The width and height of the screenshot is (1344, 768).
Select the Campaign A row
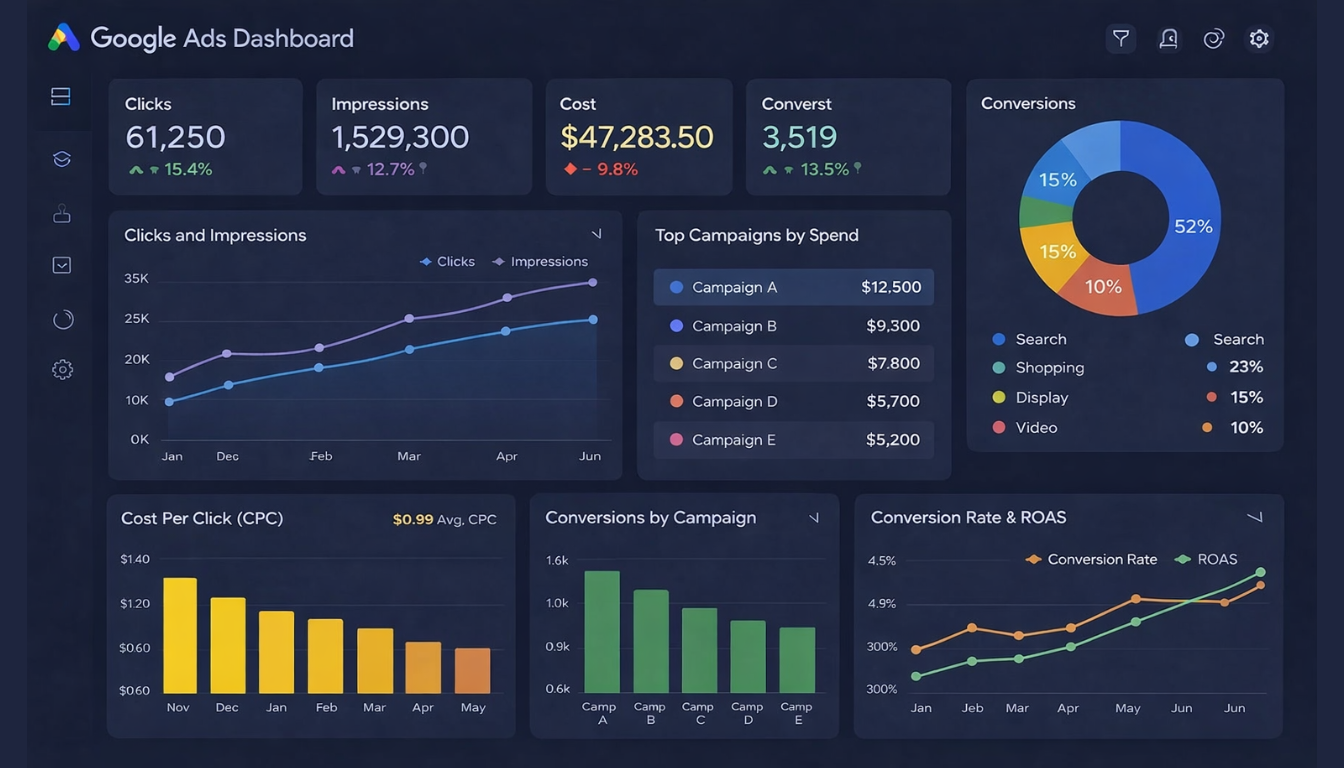(793, 287)
